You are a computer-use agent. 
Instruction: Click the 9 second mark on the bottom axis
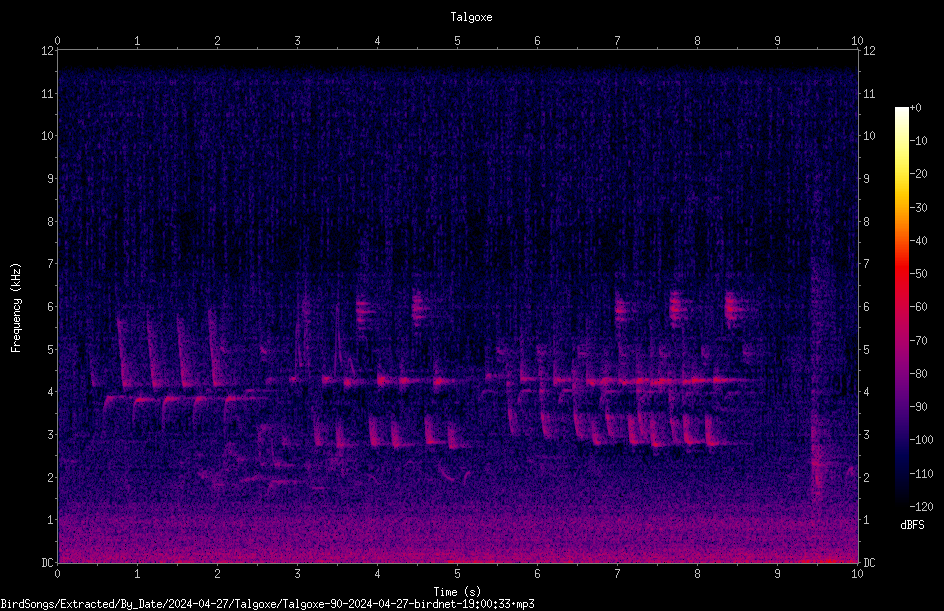777,574
